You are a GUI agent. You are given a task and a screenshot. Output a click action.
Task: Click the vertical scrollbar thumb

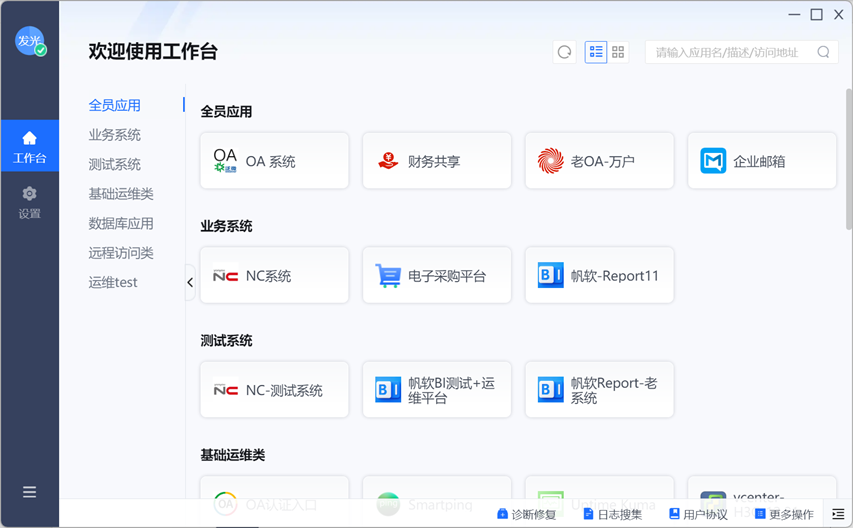(x=849, y=159)
